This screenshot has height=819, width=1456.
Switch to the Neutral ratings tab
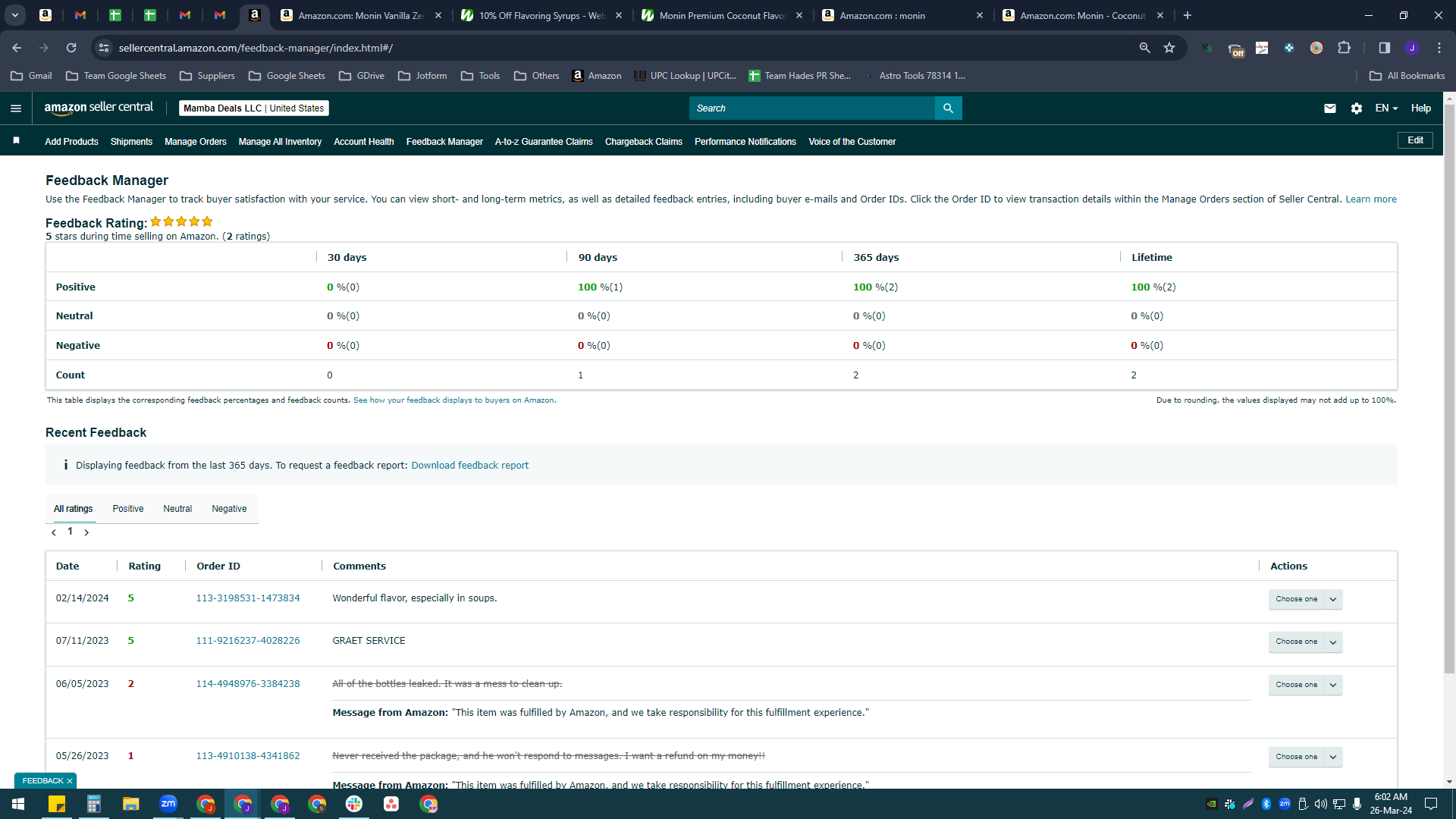click(177, 509)
